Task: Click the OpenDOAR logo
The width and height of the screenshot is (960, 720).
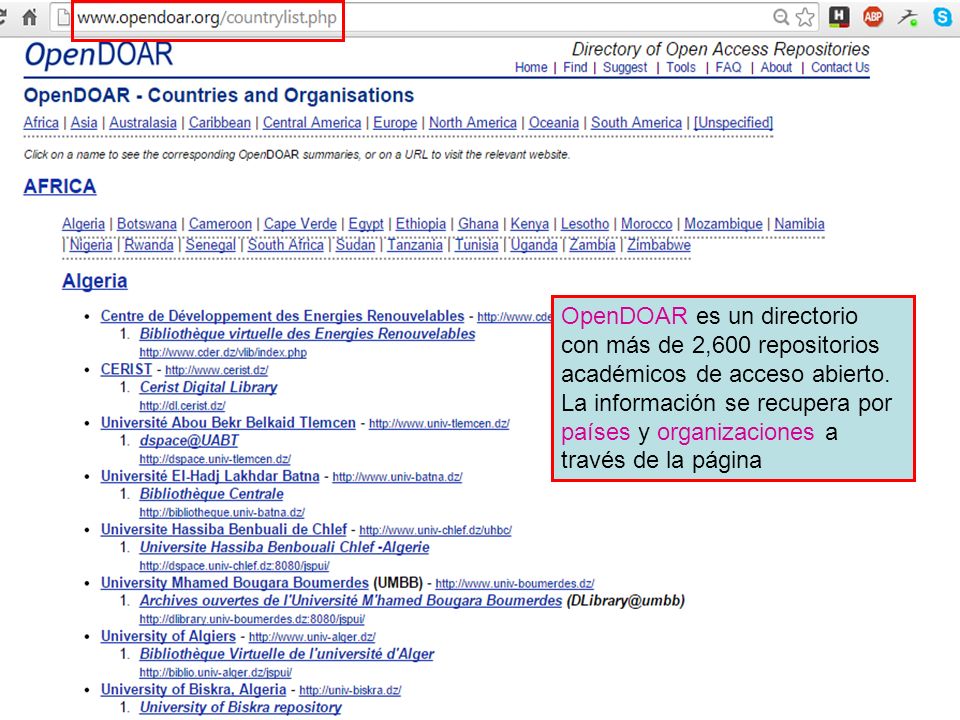Action: [99, 54]
